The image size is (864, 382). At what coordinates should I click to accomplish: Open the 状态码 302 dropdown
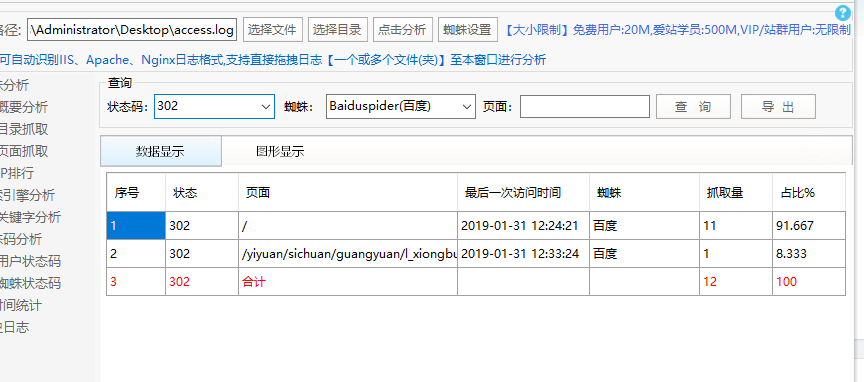(214, 106)
